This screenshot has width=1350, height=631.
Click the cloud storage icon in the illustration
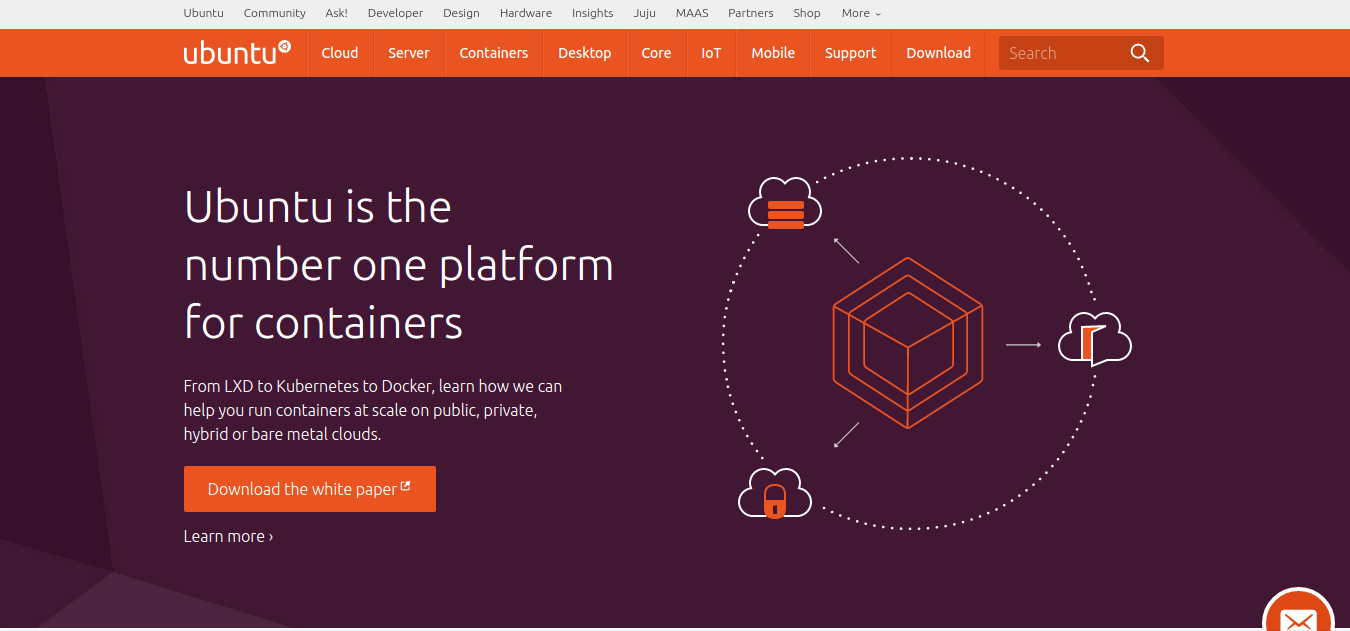[x=785, y=203]
